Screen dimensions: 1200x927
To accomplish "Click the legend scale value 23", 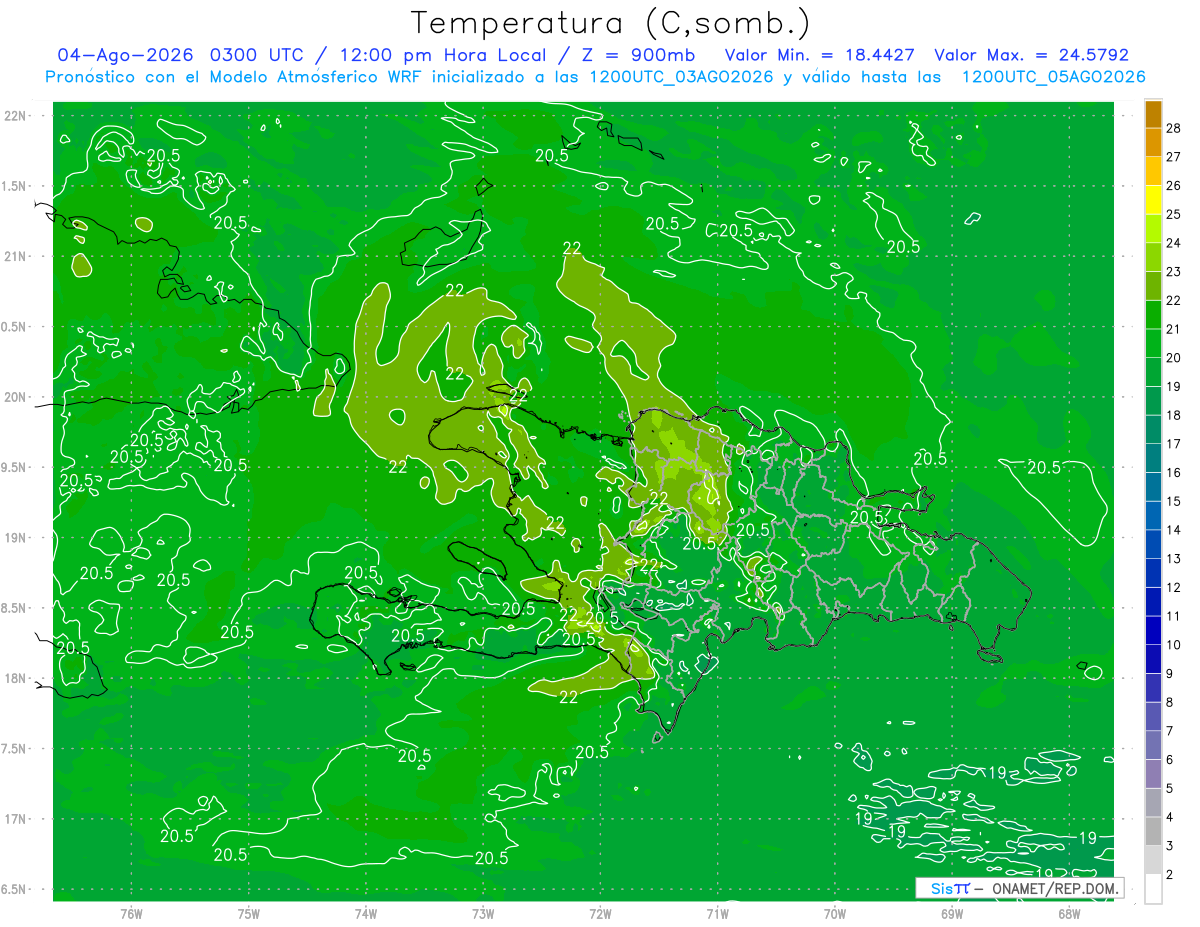I will (1174, 272).
